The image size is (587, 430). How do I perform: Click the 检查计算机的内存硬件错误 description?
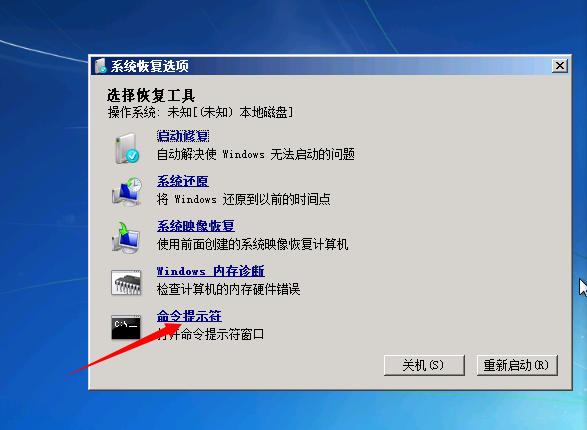[228, 289]
